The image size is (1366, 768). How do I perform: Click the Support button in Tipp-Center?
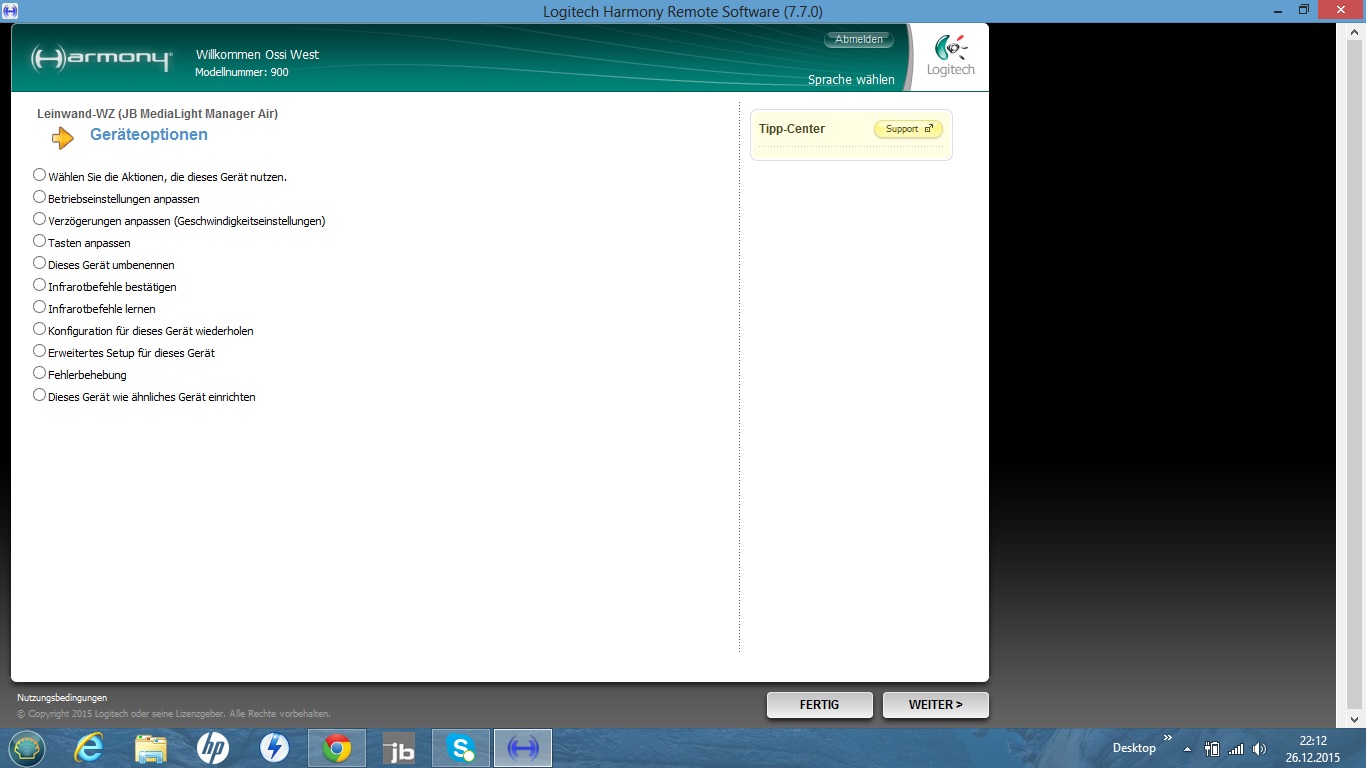(x=908, y=129)
